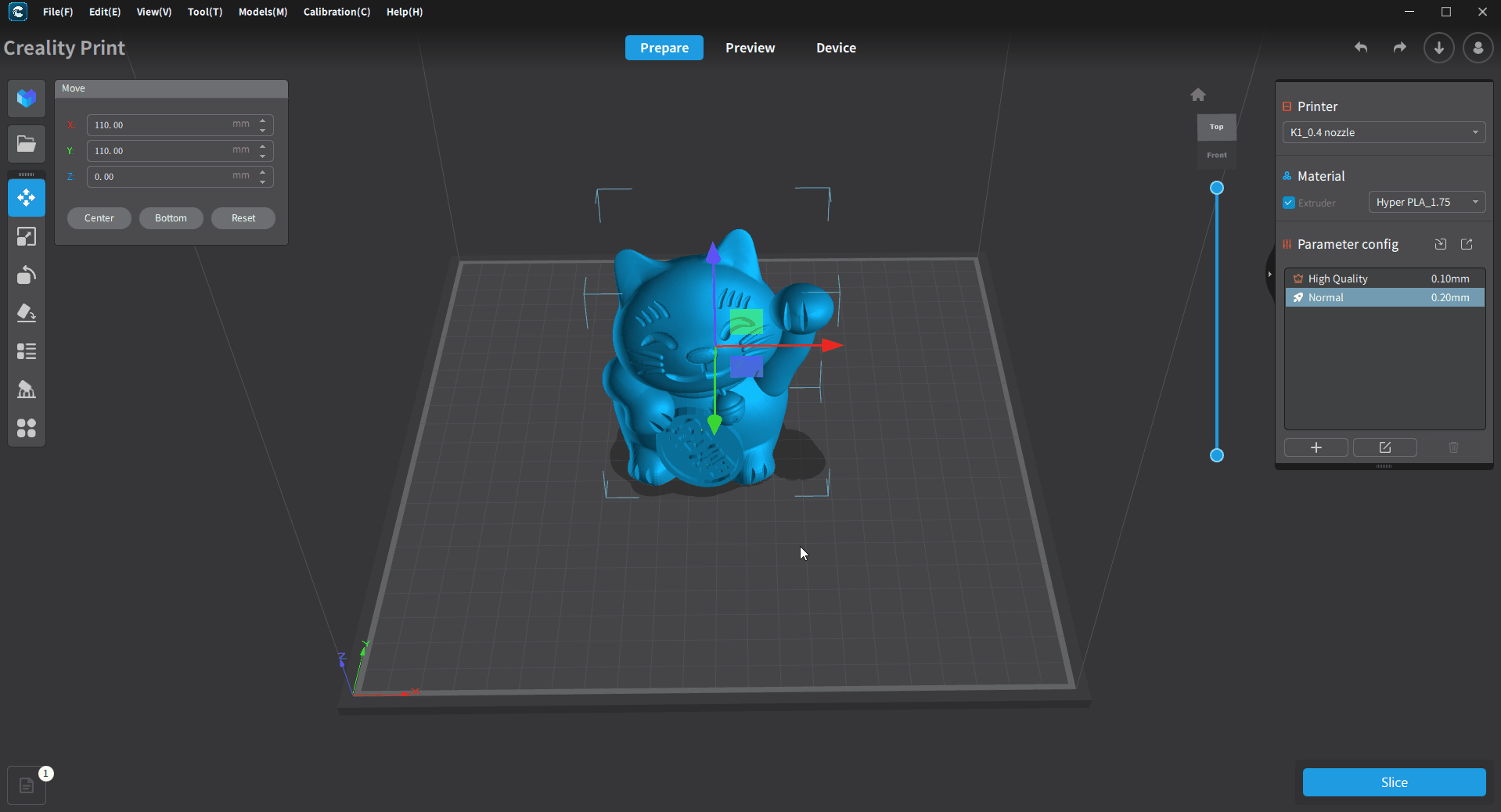1501x812 pixels.
Task: Open the model library
Action: click(27, 99)
